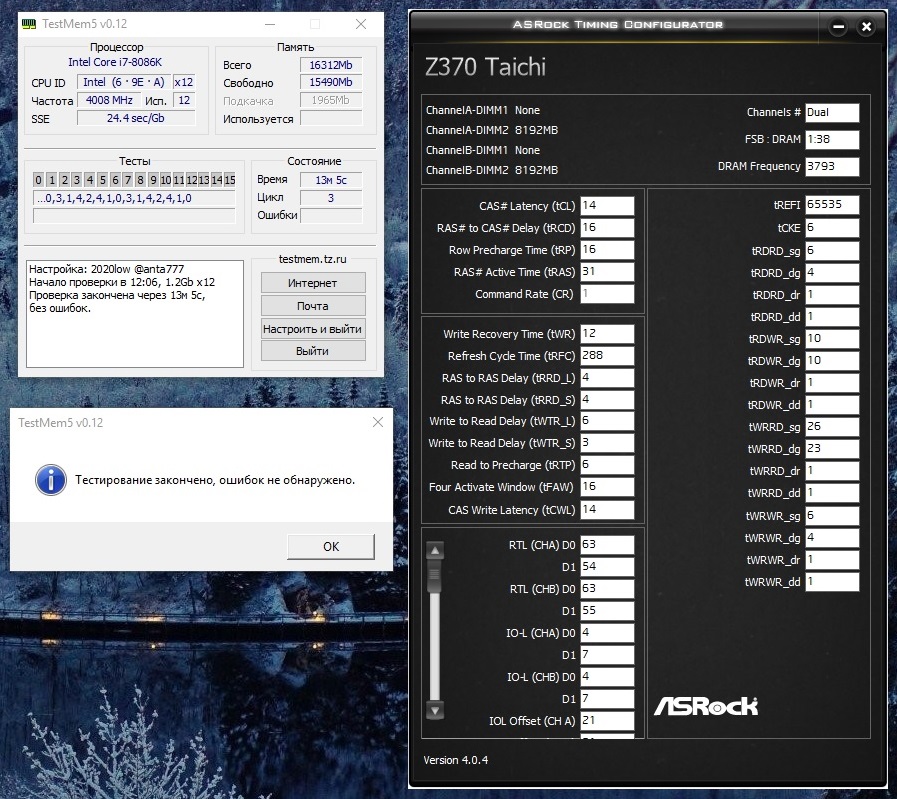Click the Read to Precharge (tRTP) field
This screenshot has width=897, height=799.
[x=607, y=465]
